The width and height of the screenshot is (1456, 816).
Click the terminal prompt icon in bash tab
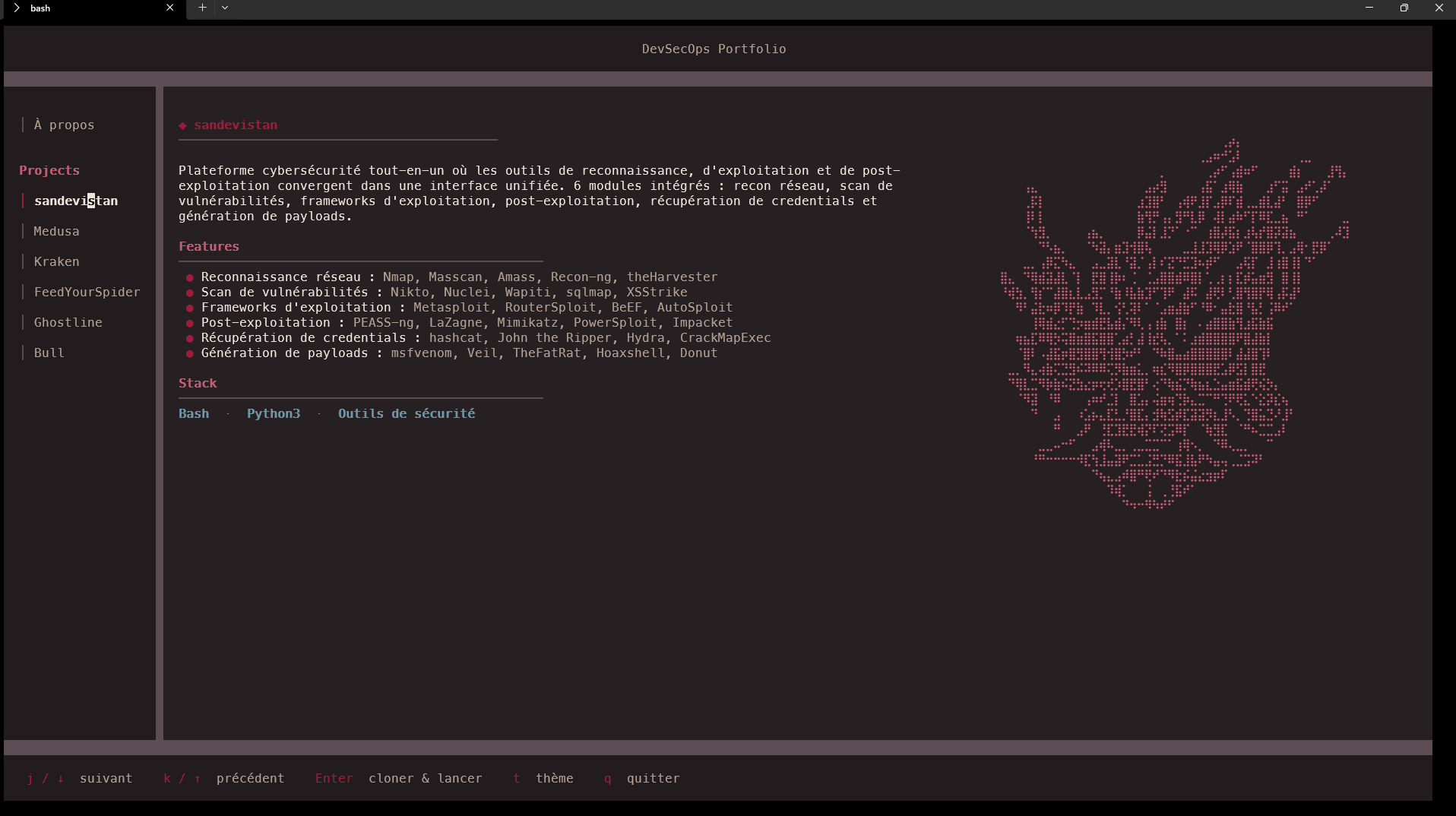17,8
